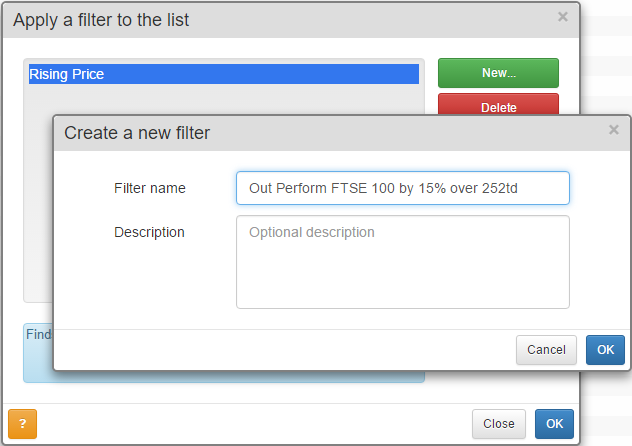632x446 pixels.
Task: Cancel creating the new filter
Action: click(546, 350)
